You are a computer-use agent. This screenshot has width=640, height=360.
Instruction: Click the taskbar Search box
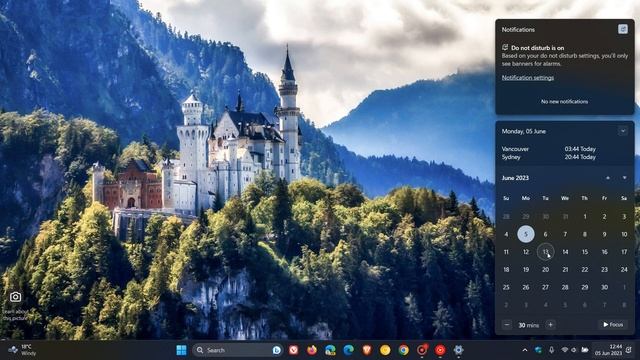point(237,350)
